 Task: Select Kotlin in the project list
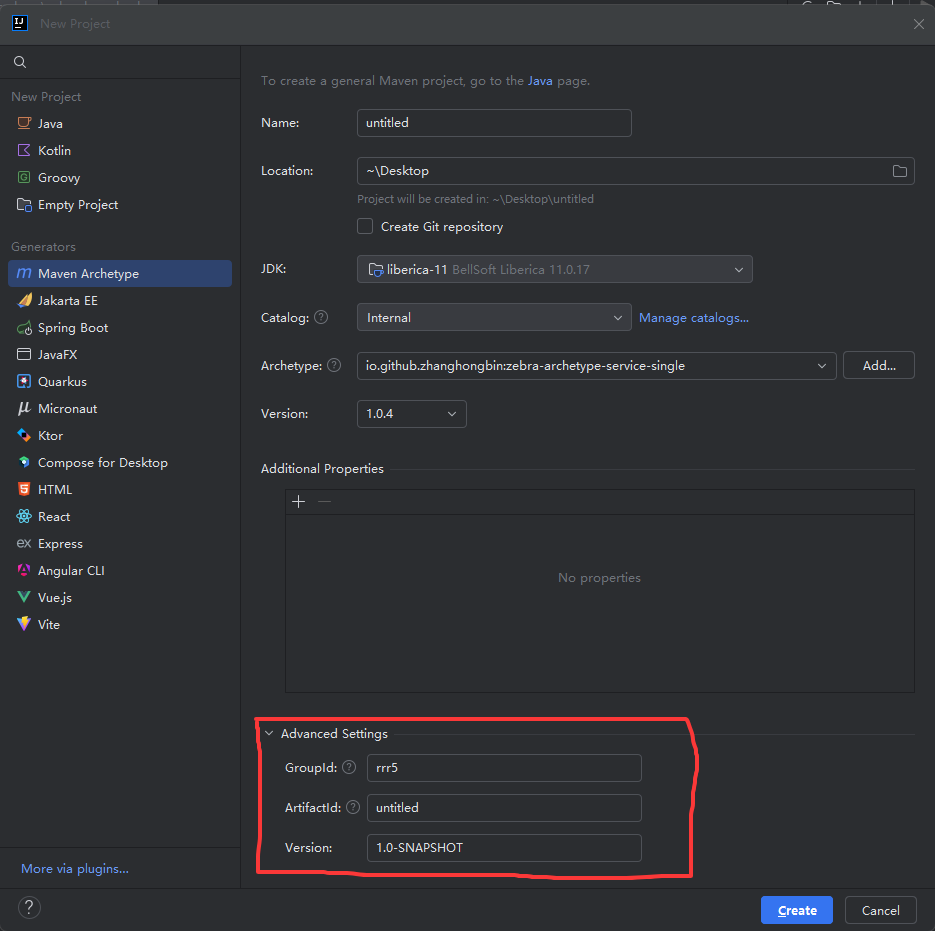[x=120, y=150]
